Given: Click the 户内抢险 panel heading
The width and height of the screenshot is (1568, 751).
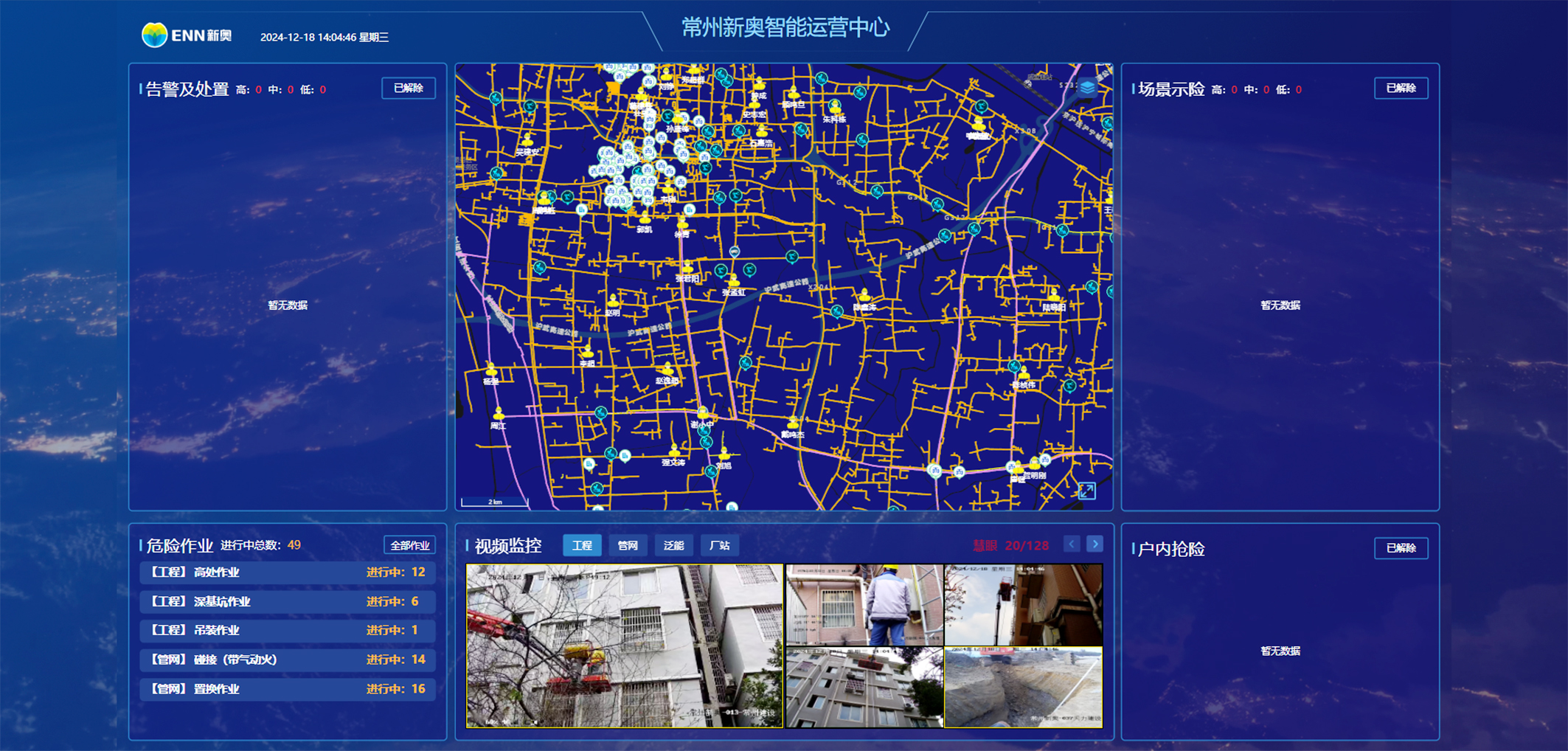Looking at the screenshot, I should click(x=1171, y=549).
